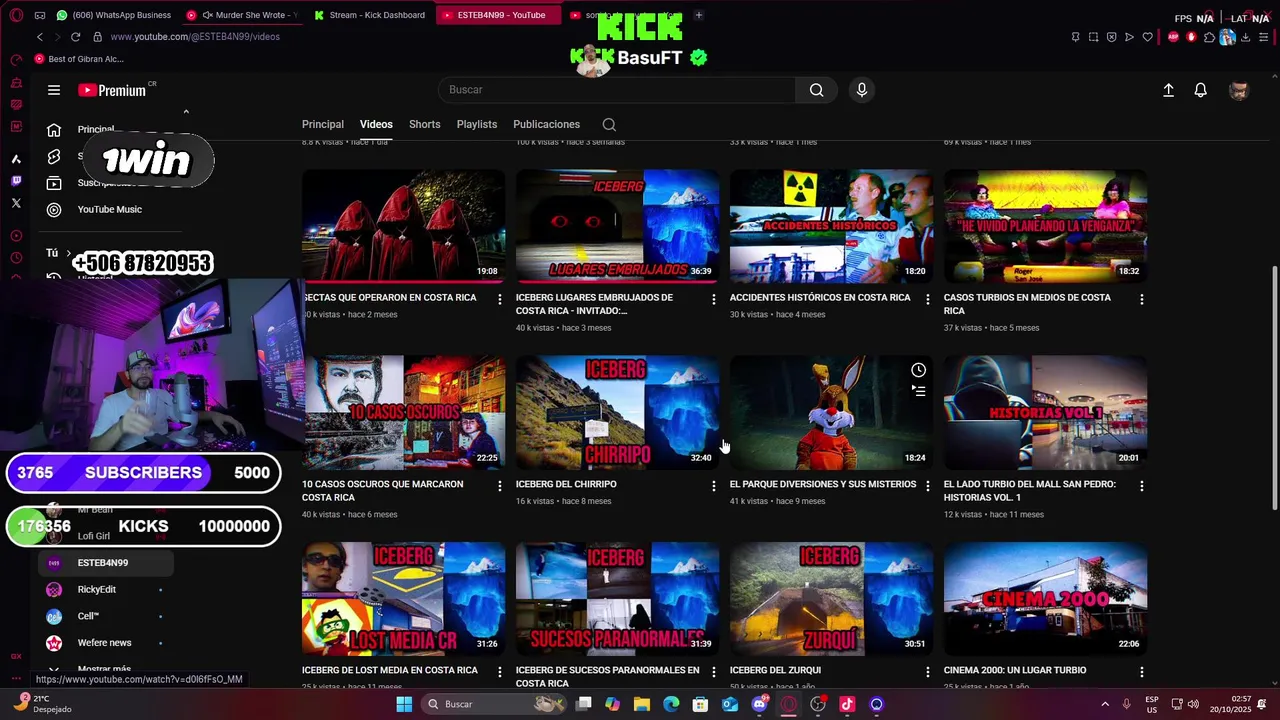Image resolution: width=1280 pixels, height=720 pixels.
Task: Open options for Cinema 2000 video
Action: (x=1141, y=672)
